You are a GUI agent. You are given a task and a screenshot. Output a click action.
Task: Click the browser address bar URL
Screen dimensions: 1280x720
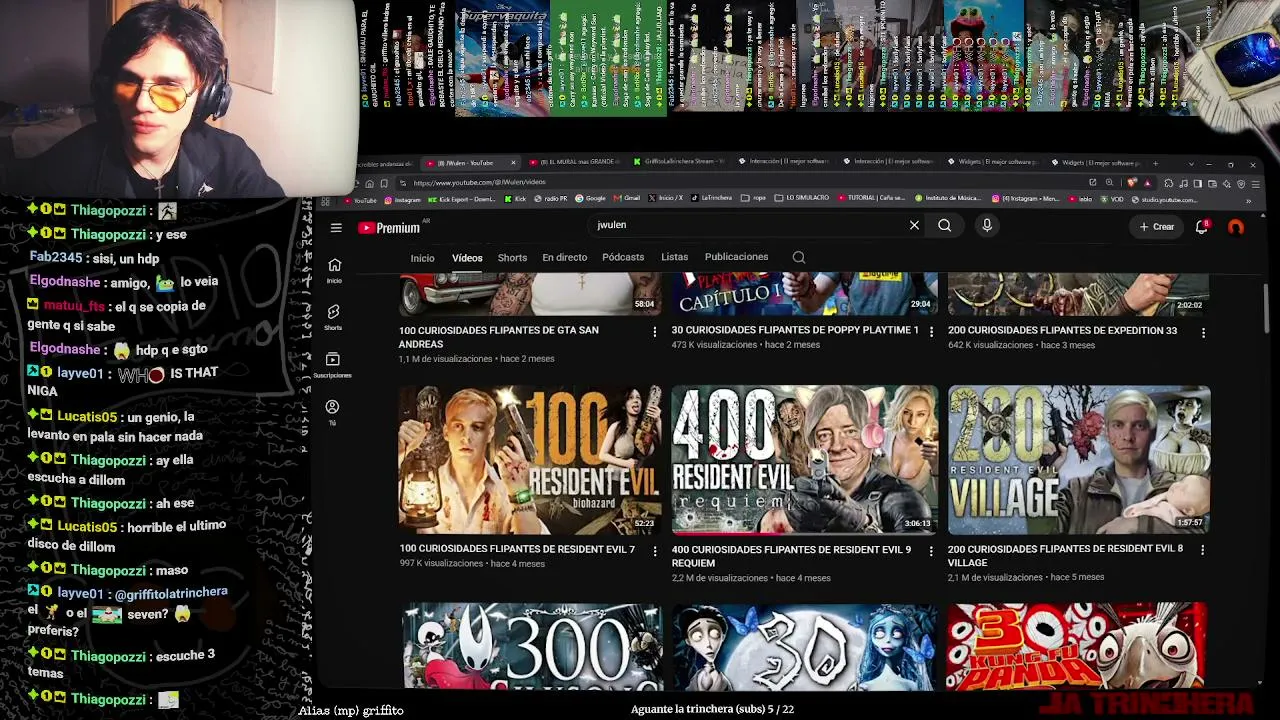(x=480, y=183)
